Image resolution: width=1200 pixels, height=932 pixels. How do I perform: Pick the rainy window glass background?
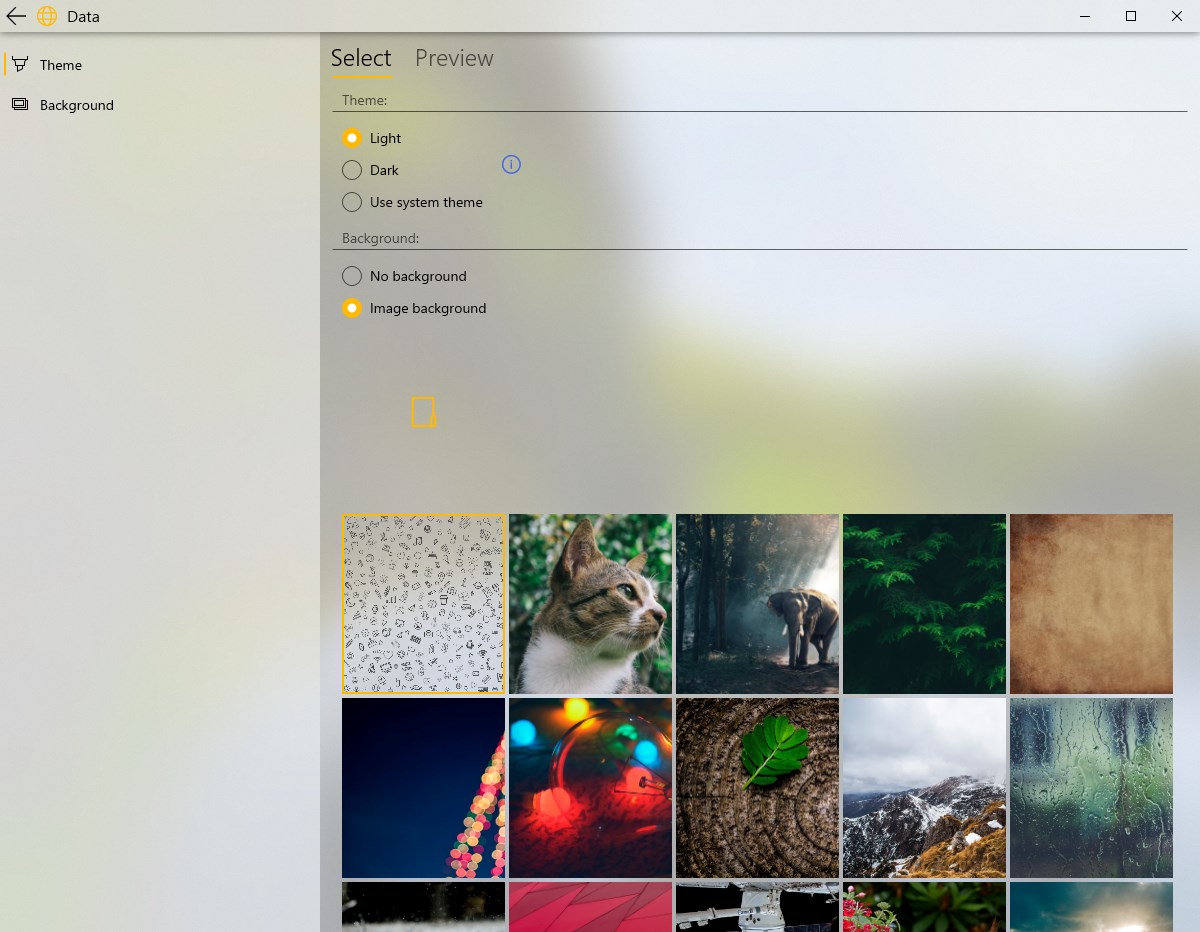click(1091, 788)
